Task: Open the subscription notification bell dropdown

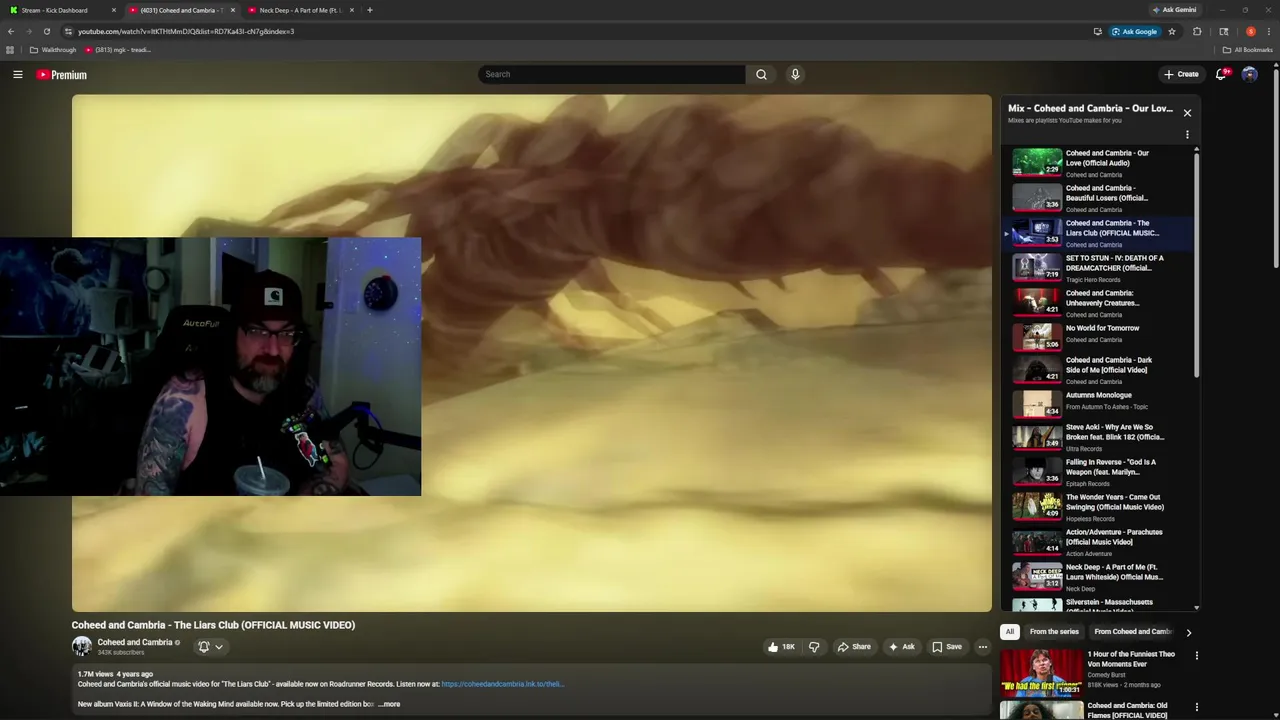Action: 210,647
